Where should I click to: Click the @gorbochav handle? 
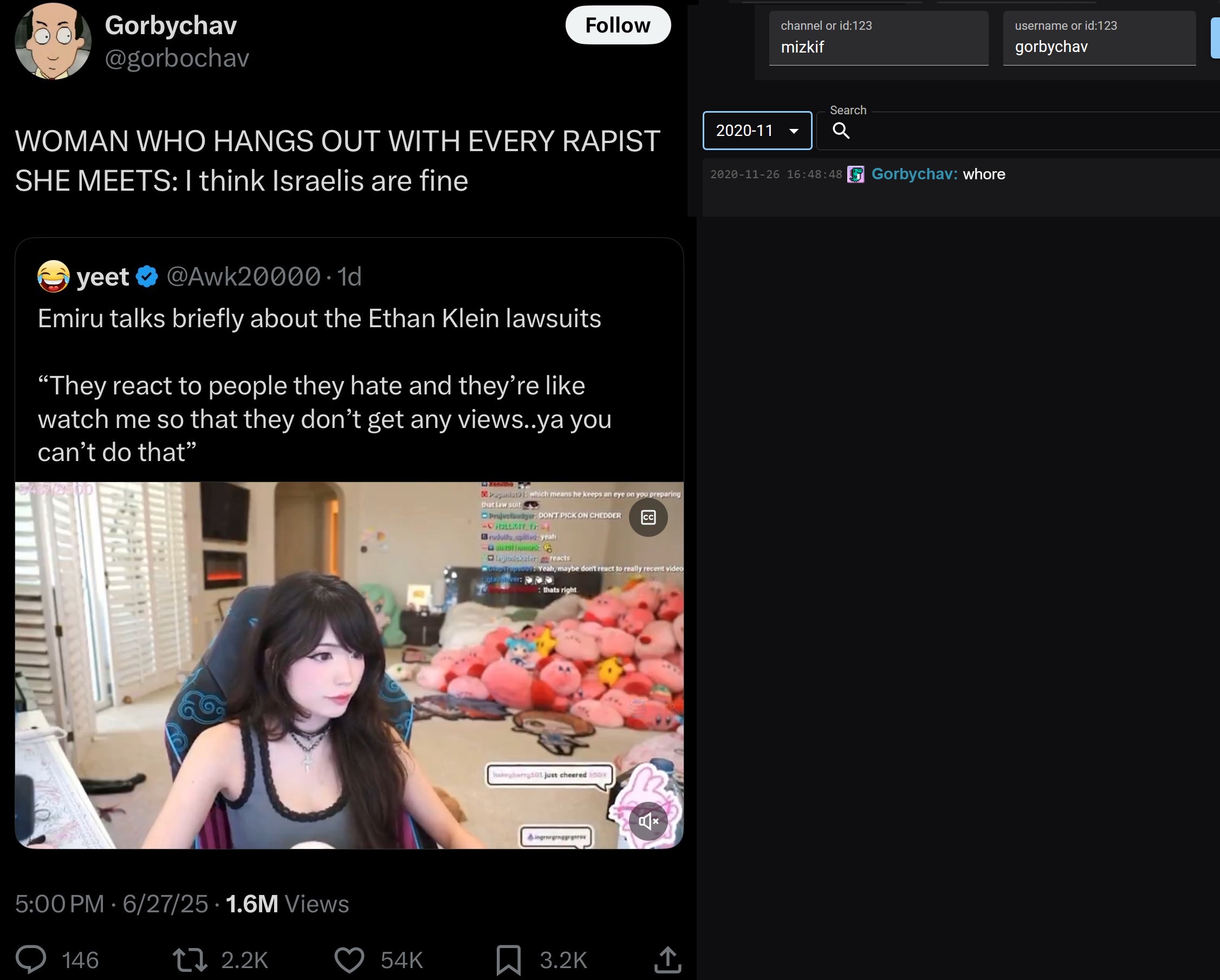pyautogui.click(x=177, y=58)
